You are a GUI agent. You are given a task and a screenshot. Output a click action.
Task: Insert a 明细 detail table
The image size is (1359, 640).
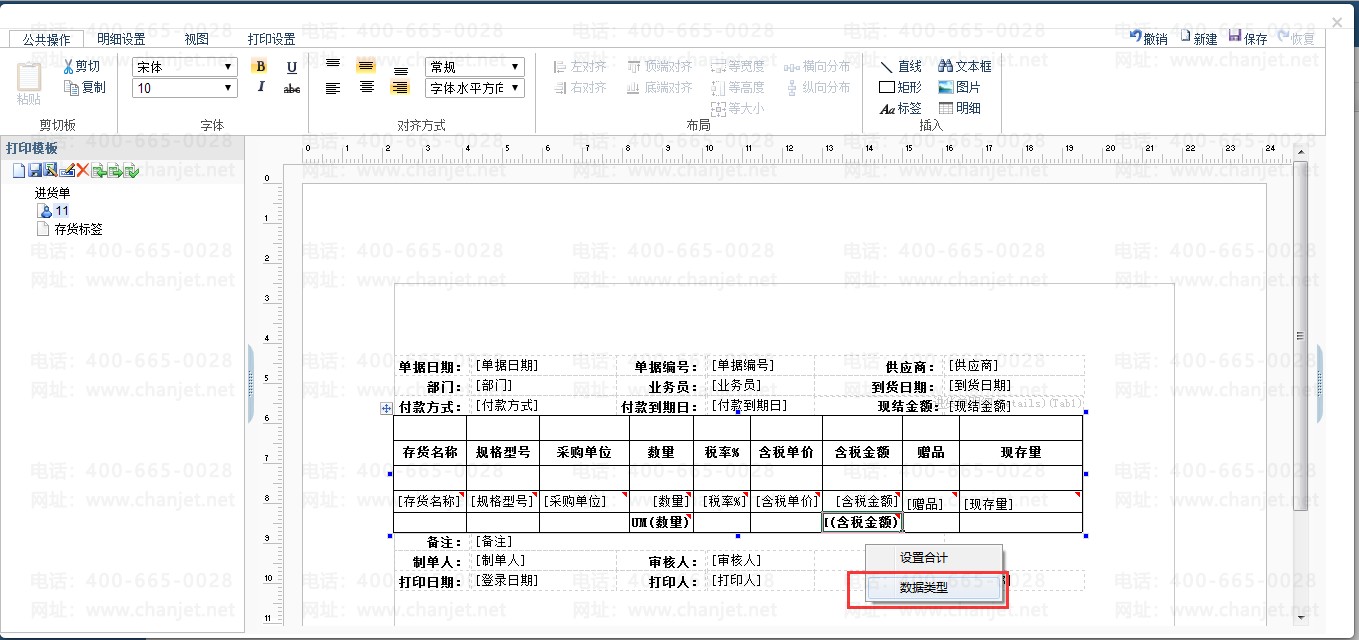pos(959,108)
